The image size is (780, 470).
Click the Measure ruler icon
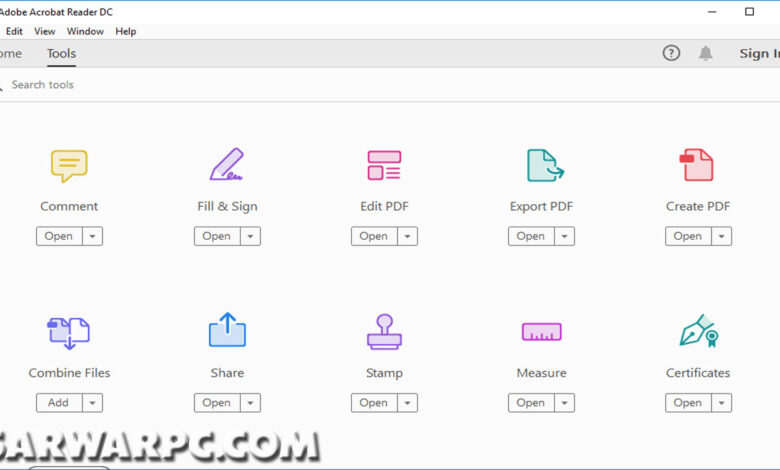[x=542, y=332]
